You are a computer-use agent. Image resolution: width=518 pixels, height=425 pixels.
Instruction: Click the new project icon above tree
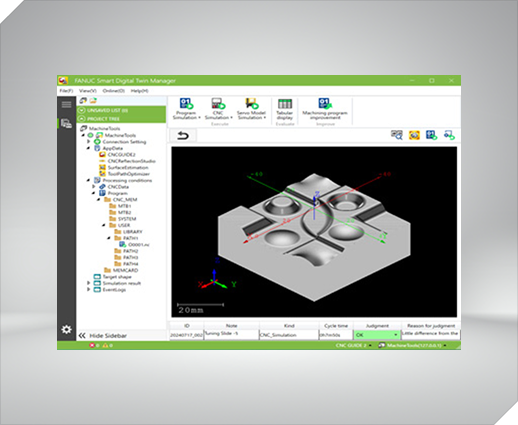pyautogui.click(x=83, y=100)
